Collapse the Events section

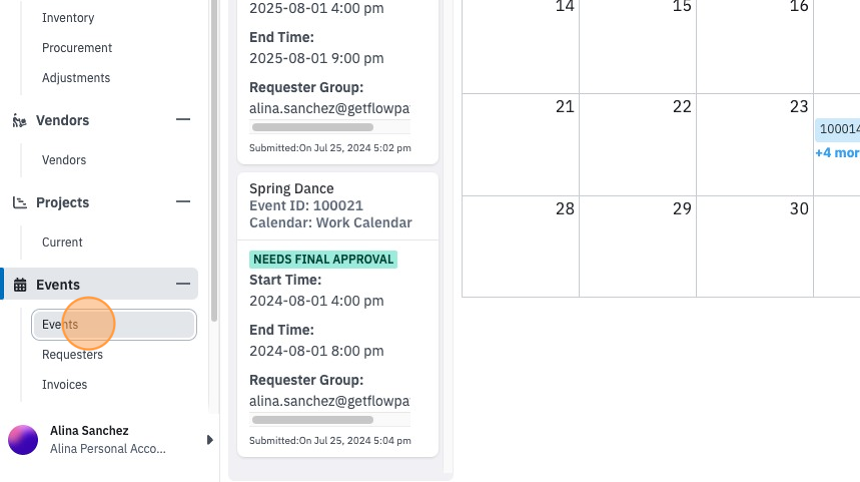point(183,284)
